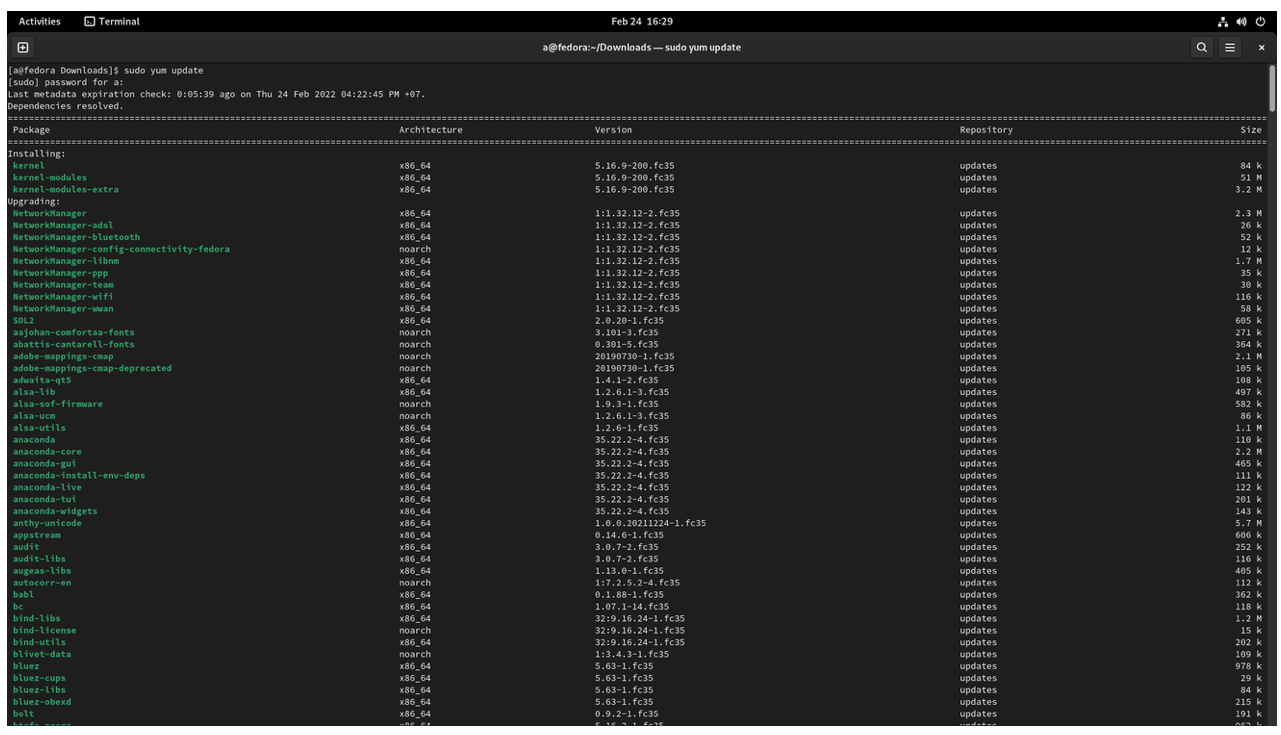Select the kernel-modules package name

(x=50, y=178)
